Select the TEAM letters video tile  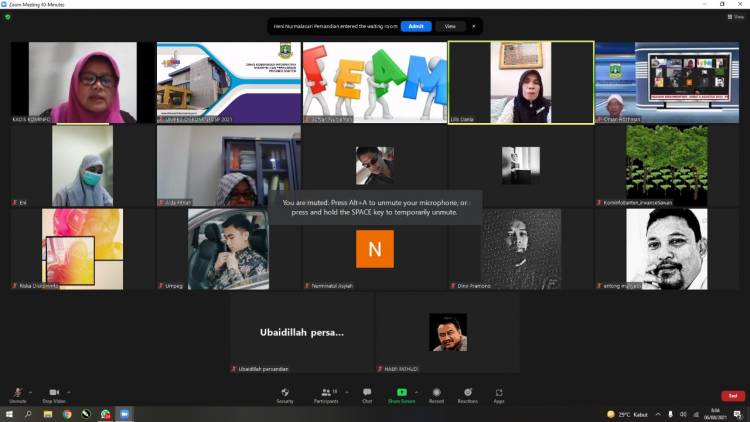point(375,82)
